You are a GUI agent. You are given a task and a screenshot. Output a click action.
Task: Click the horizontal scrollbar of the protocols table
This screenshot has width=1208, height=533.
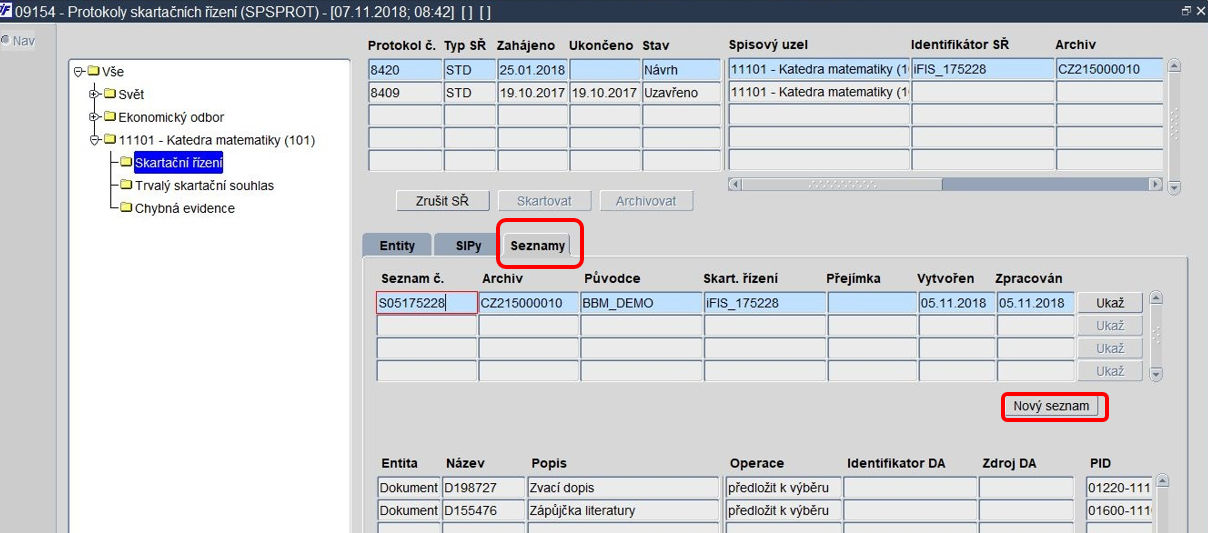click(x=946, y=185)
